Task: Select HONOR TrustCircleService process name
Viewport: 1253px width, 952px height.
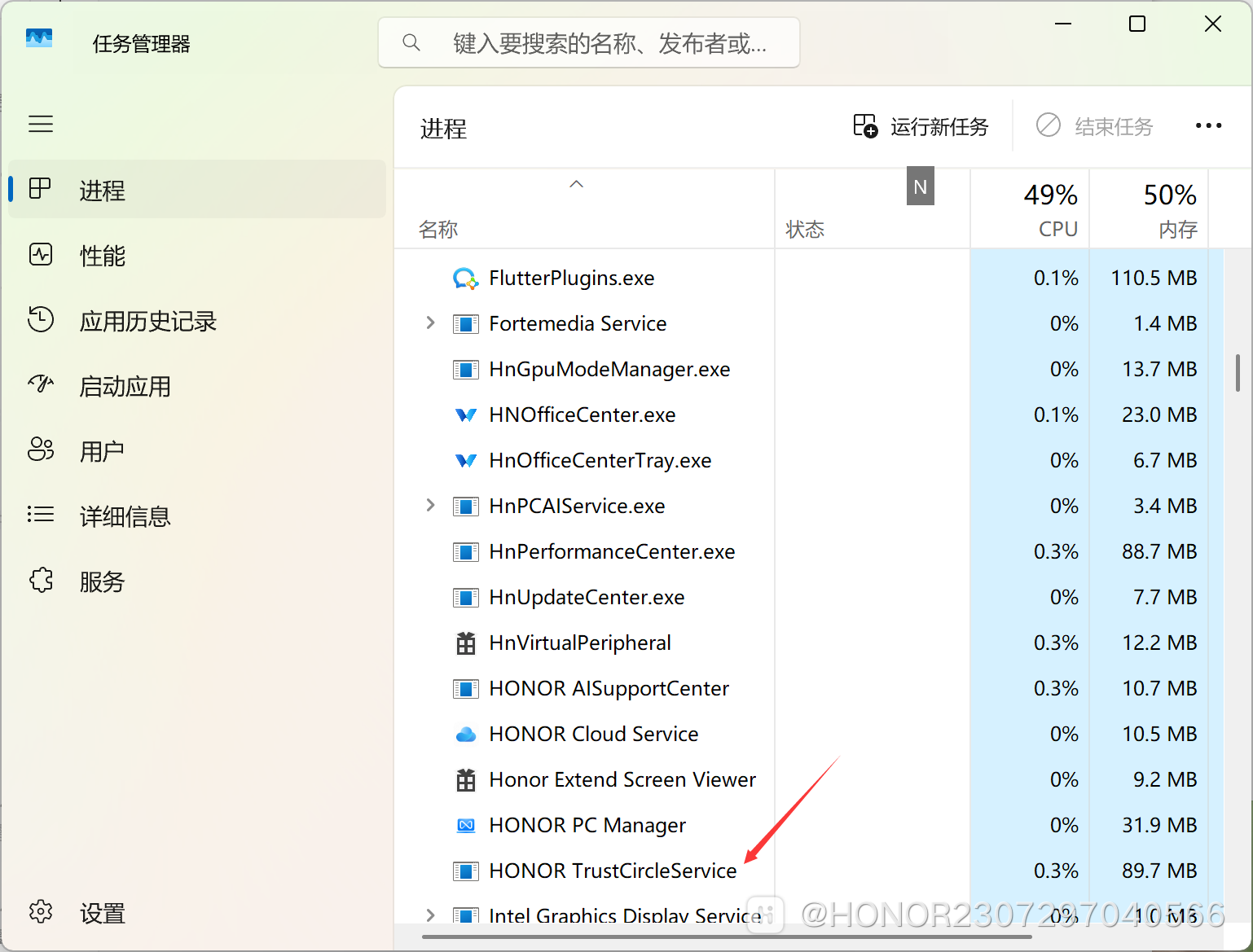Action: click(613, 871)
